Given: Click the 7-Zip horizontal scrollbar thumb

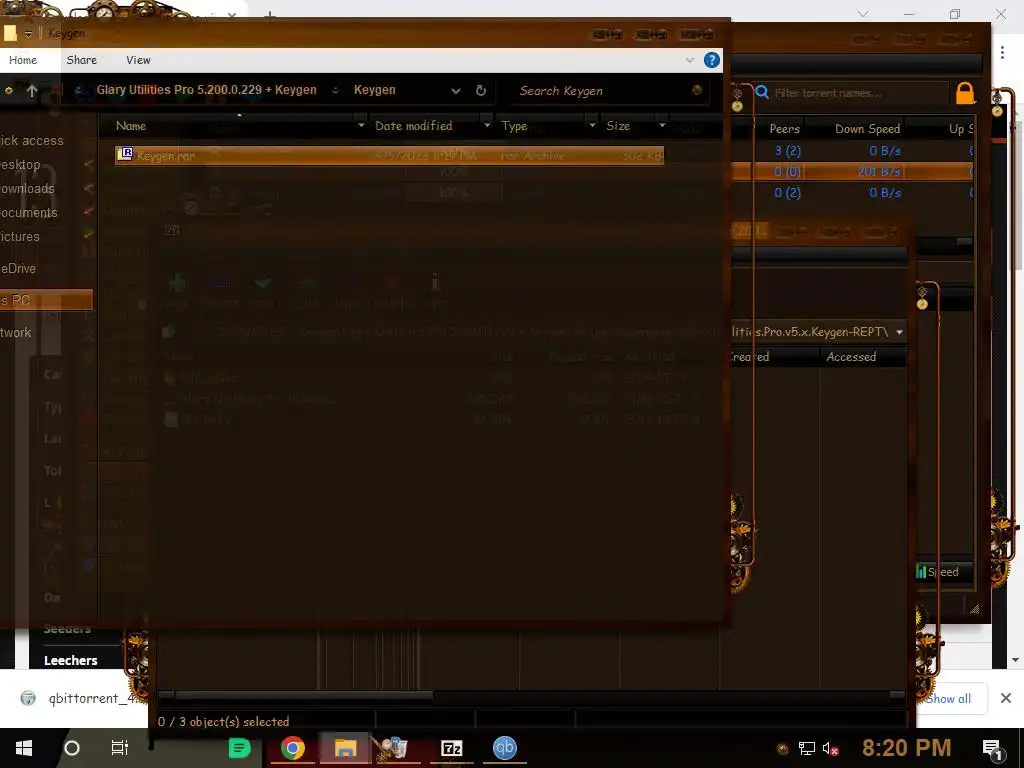Looking at the screenshot, I should [x=304, y=695].
